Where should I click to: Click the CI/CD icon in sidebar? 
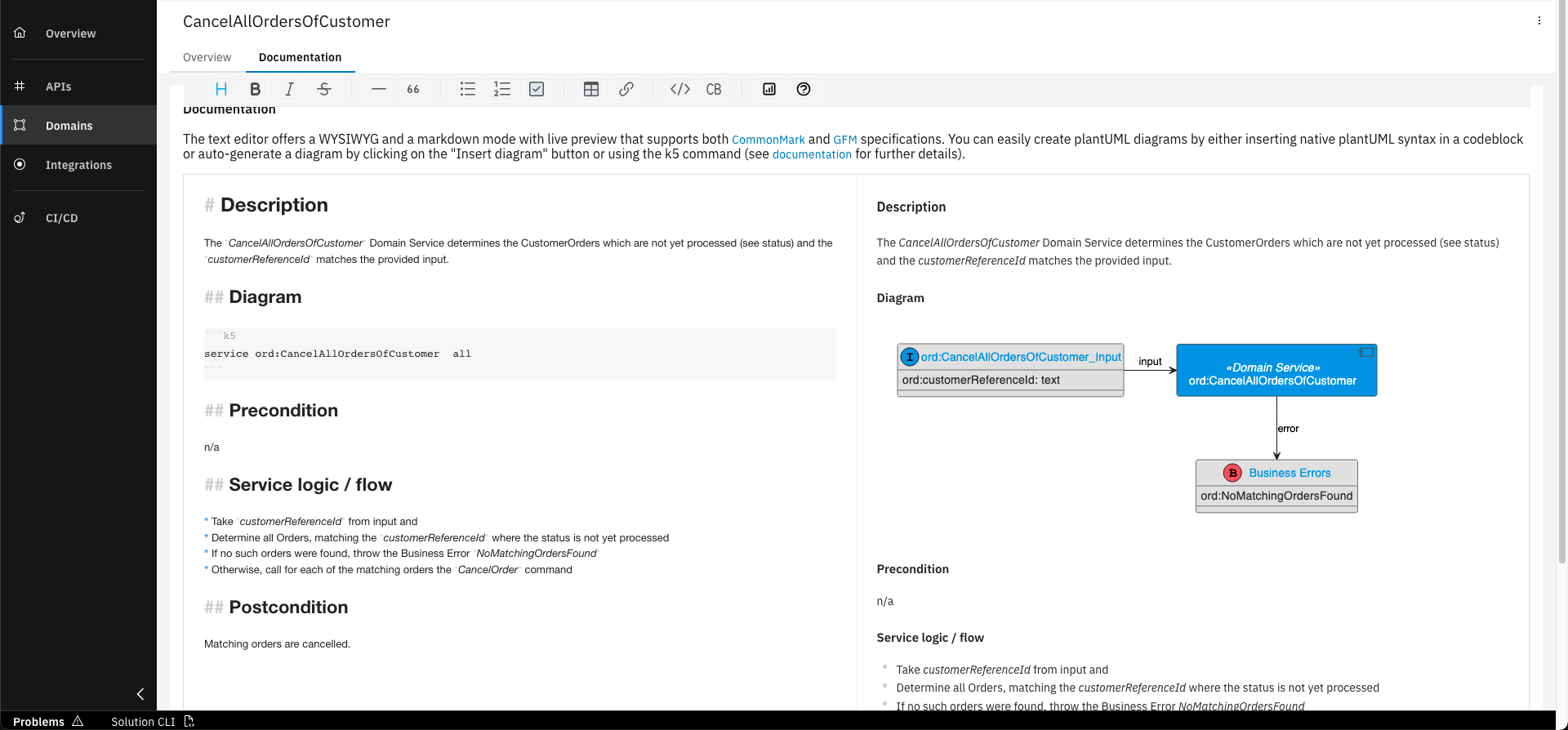(20, 217)
